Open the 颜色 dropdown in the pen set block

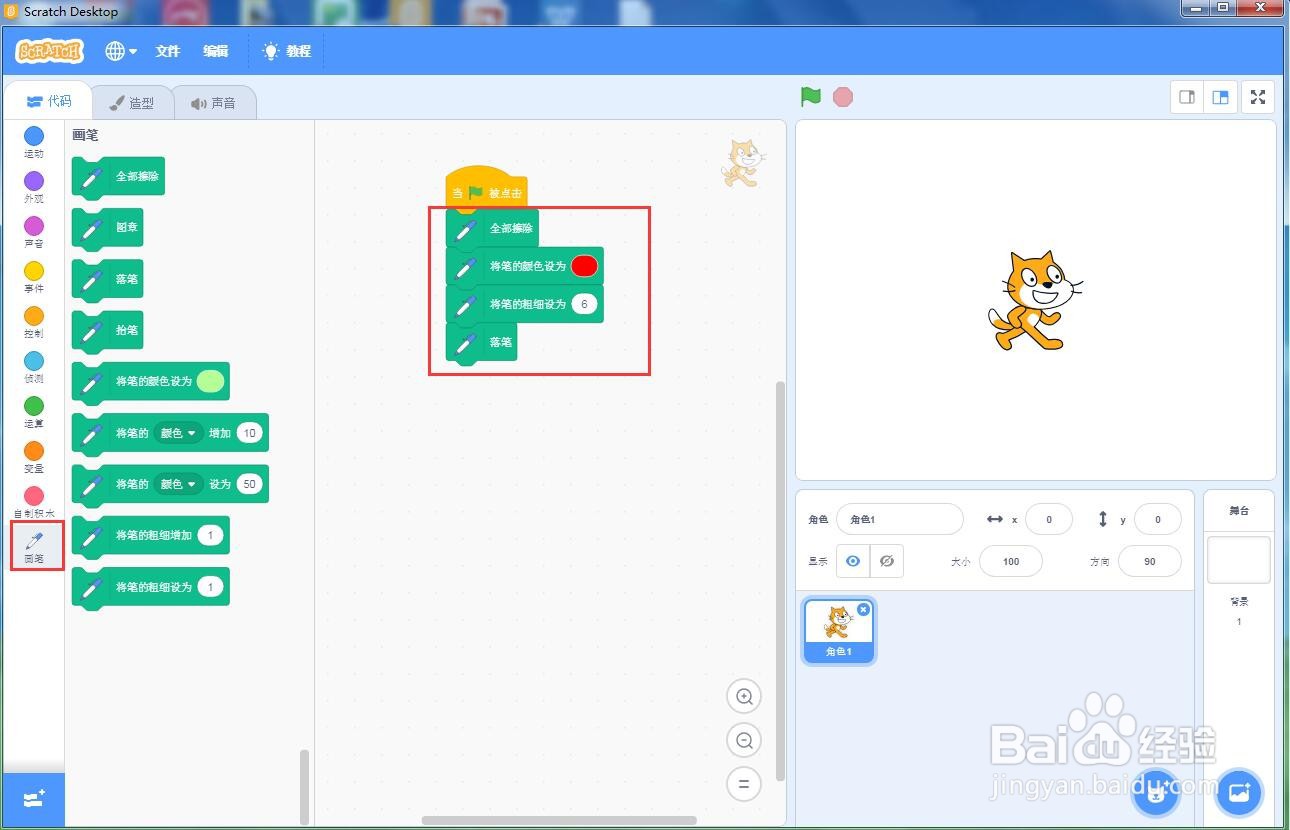pos(179,484)
